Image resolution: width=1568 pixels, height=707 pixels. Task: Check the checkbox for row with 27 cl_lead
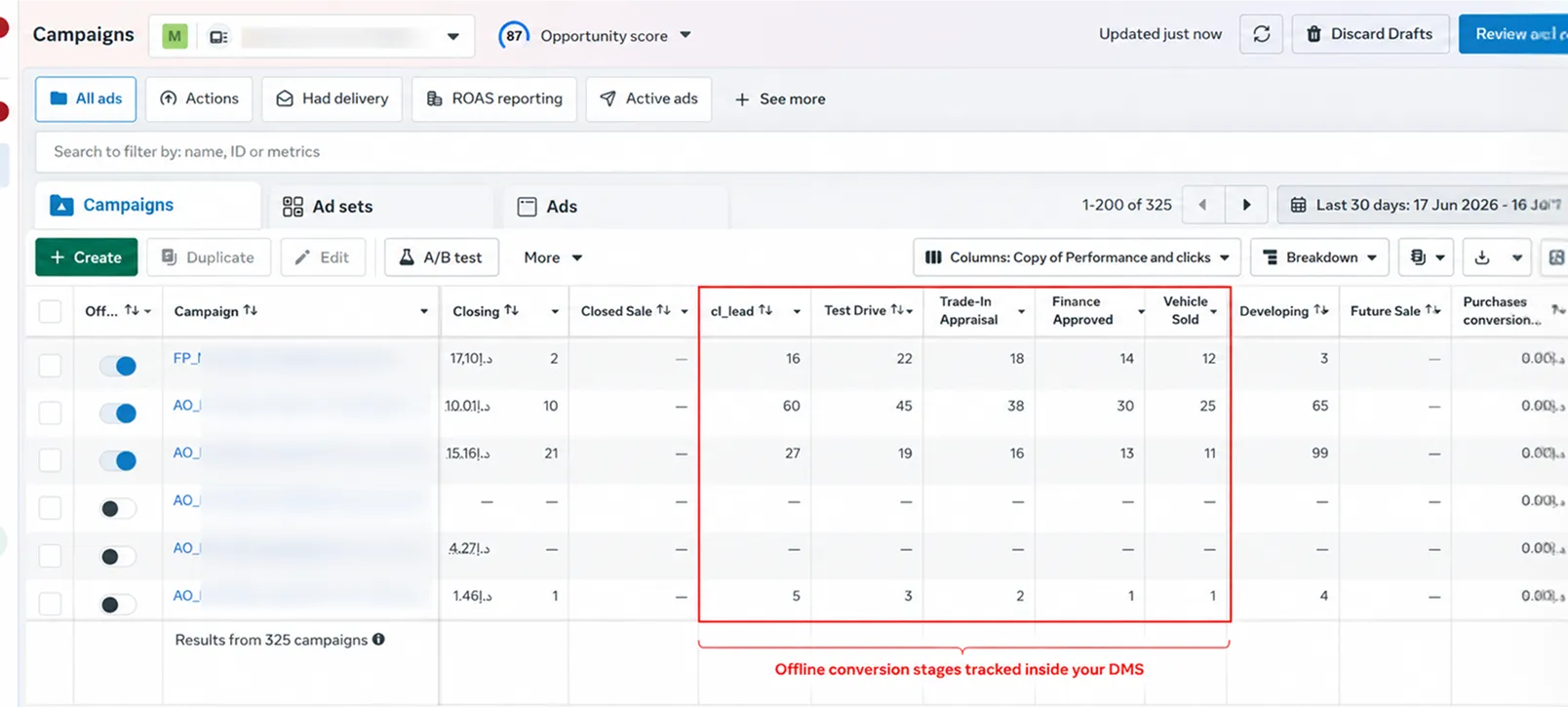[50, 459]
